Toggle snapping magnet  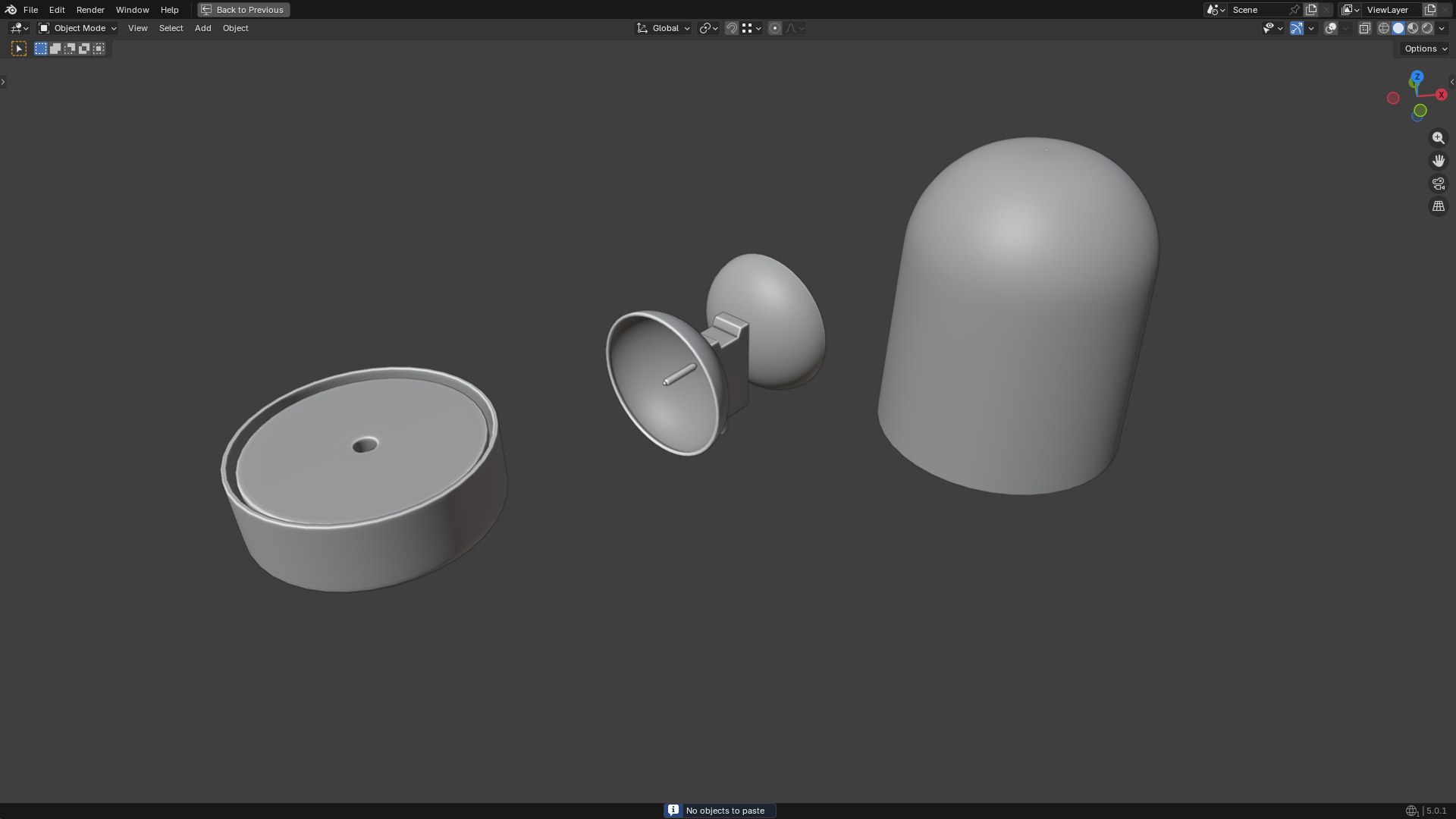pyautogui.click(x=731, y=28)
